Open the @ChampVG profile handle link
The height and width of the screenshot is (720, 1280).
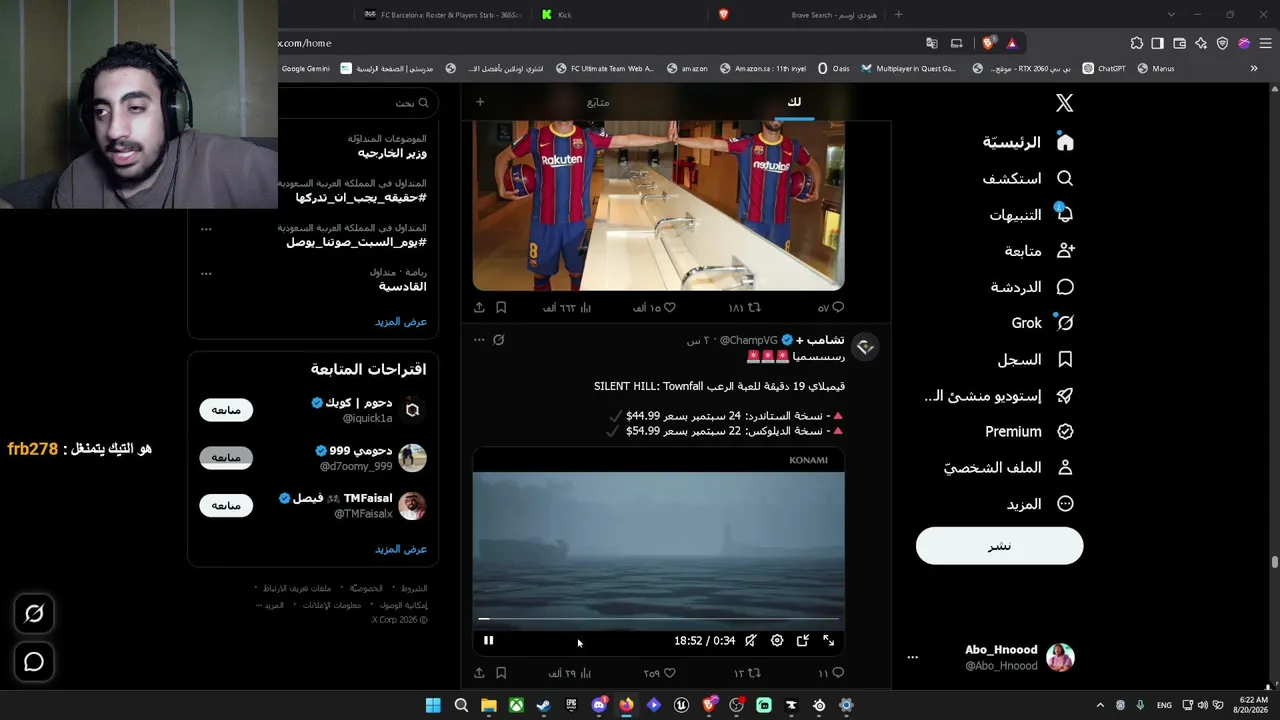pyautogui.click(x=749, y=340)
